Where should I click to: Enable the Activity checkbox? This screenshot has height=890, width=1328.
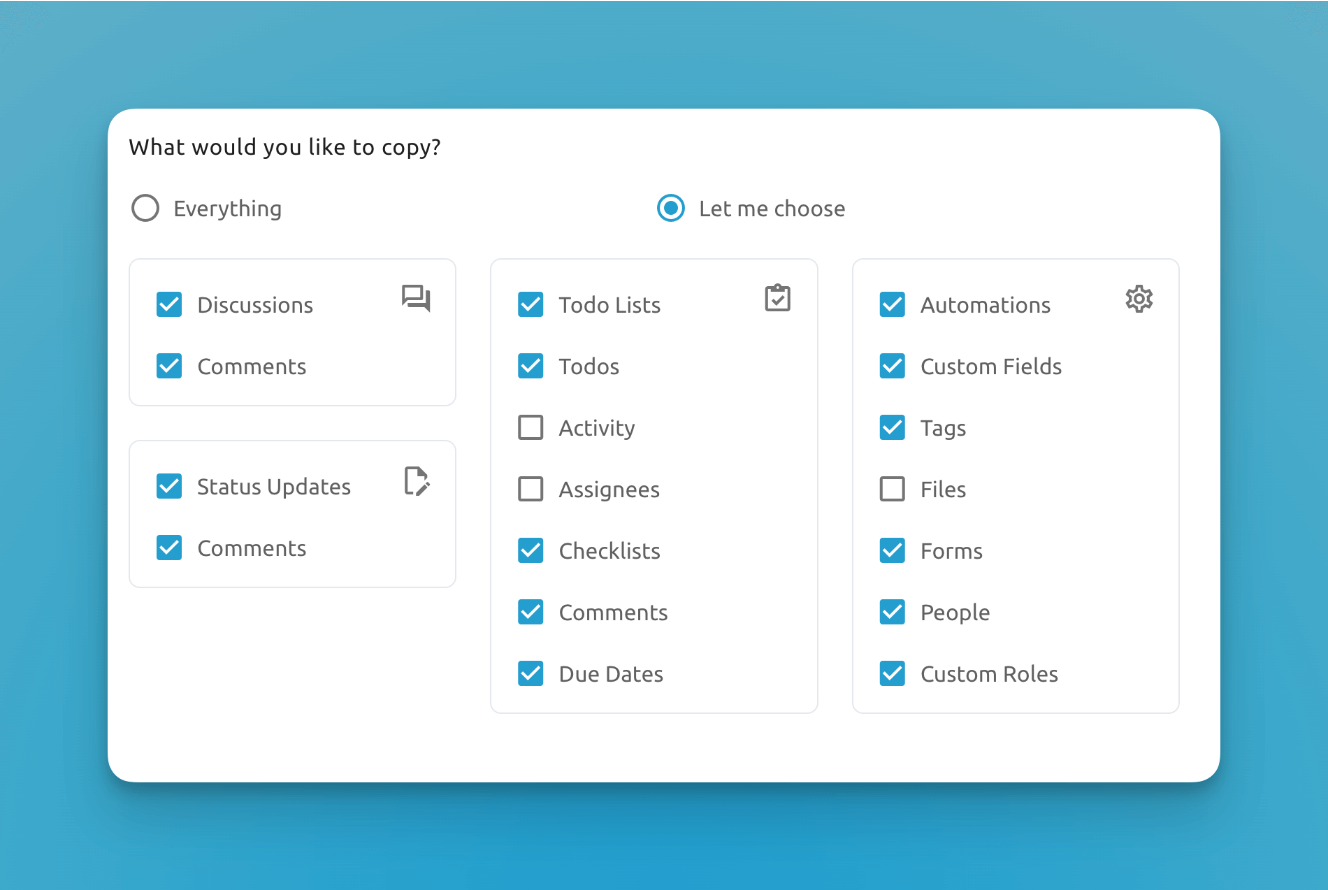[x=531, y=428]
